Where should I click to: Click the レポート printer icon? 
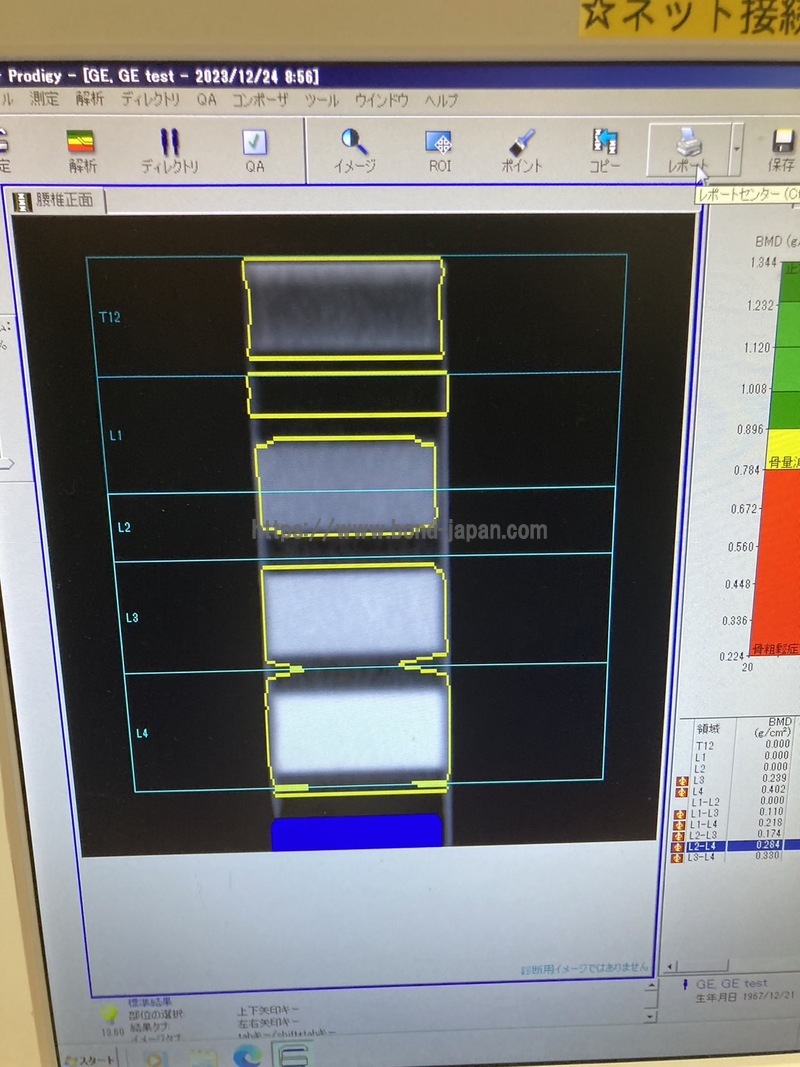[x=689, y=150]
